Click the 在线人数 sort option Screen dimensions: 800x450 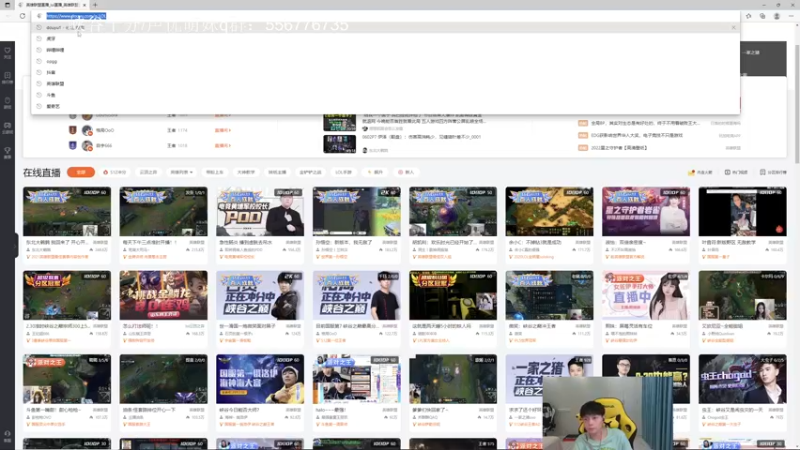click(701, 172)
